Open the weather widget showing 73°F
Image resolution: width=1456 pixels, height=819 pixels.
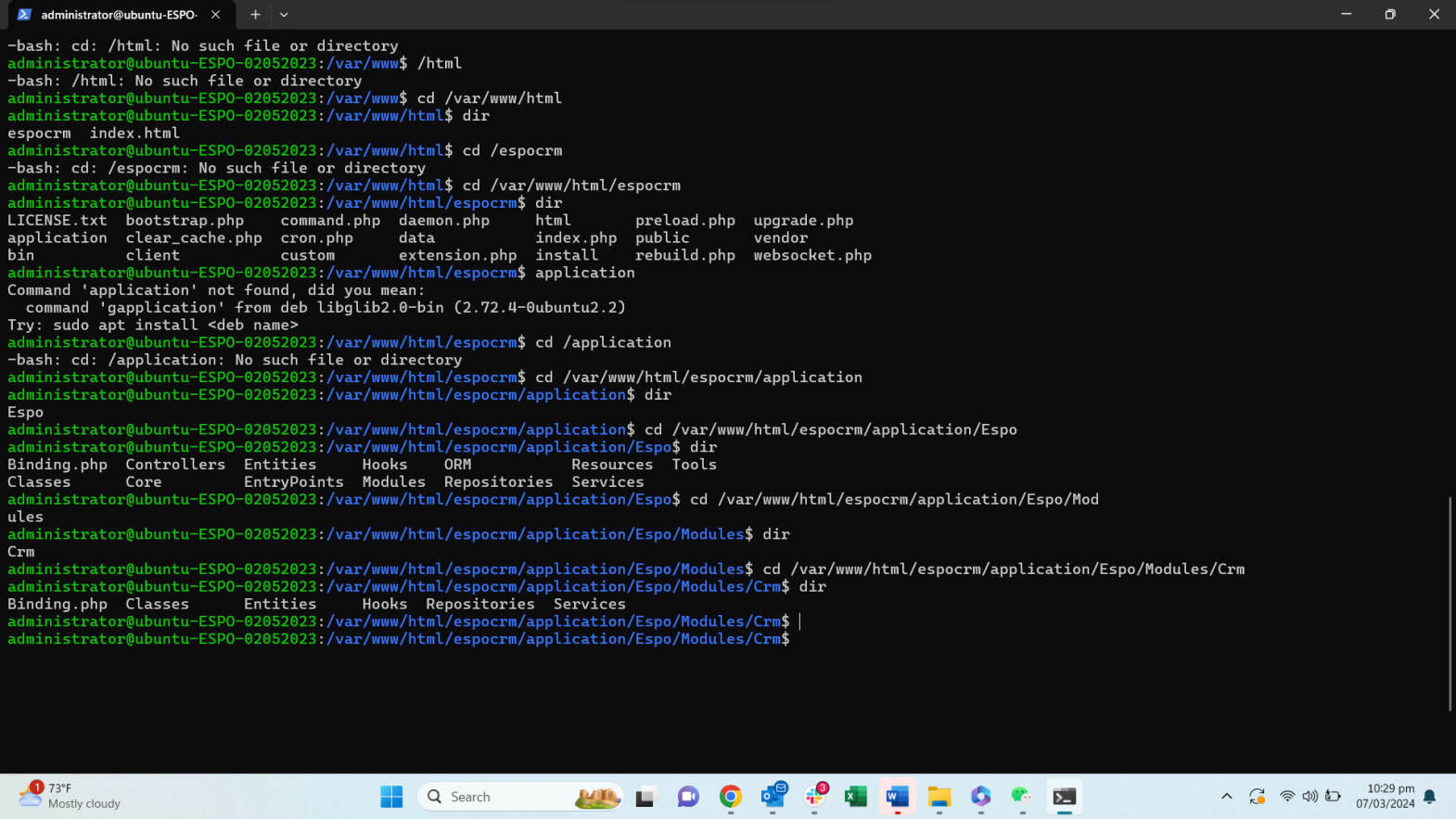[70, 796]
